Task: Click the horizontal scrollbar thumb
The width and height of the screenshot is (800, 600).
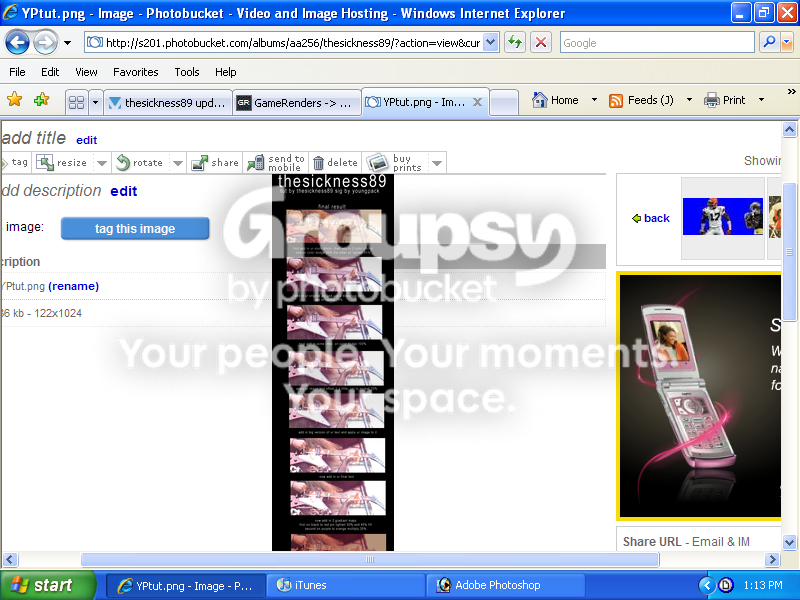Action: click(x=370, y=560)
